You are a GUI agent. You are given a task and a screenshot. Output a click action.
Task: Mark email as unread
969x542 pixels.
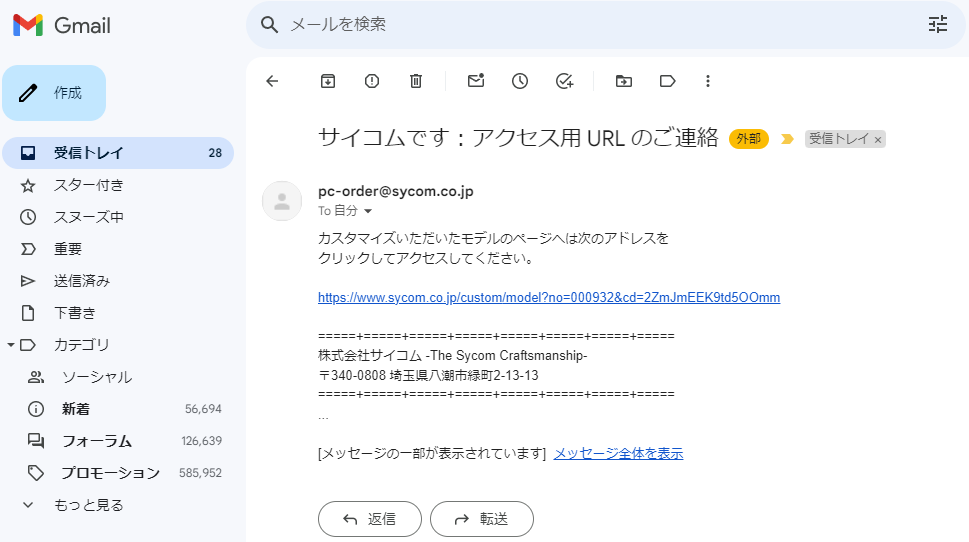coord(476,80)
